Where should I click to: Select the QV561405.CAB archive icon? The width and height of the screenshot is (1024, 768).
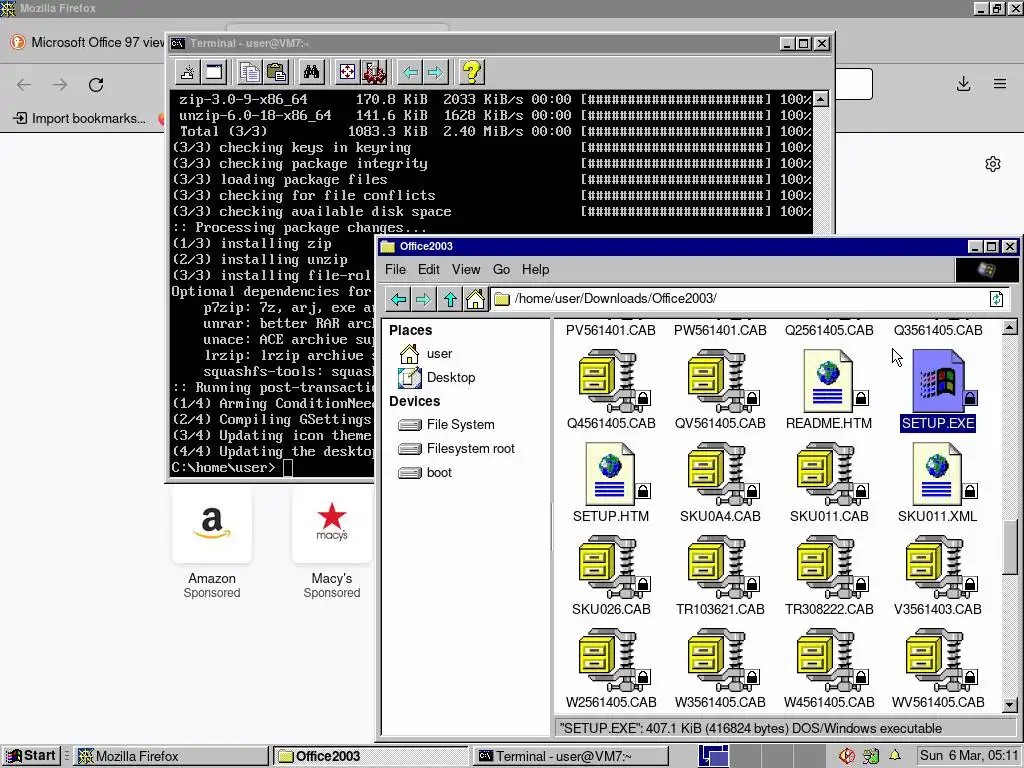[721, 381]
